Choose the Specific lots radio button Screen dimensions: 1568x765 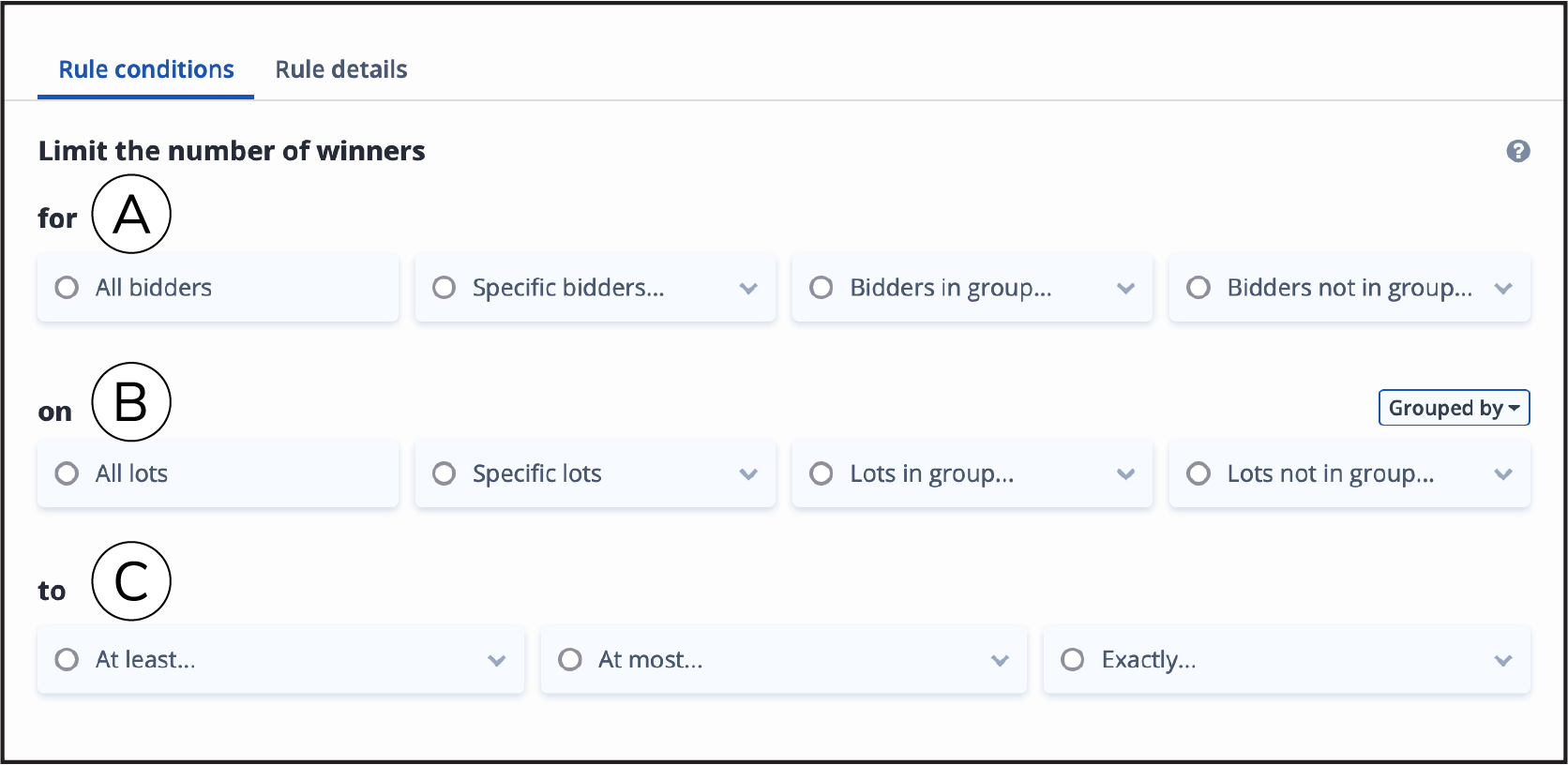[444, 473]
